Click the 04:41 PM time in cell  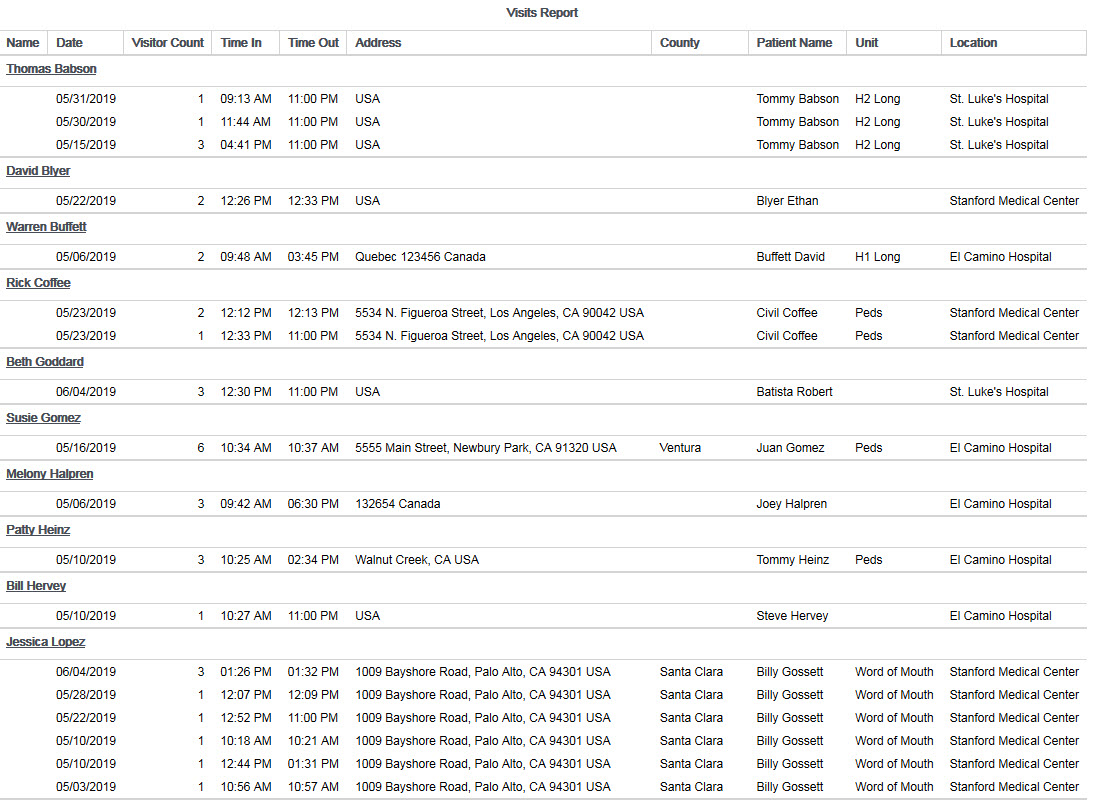[x=246, y=145]
